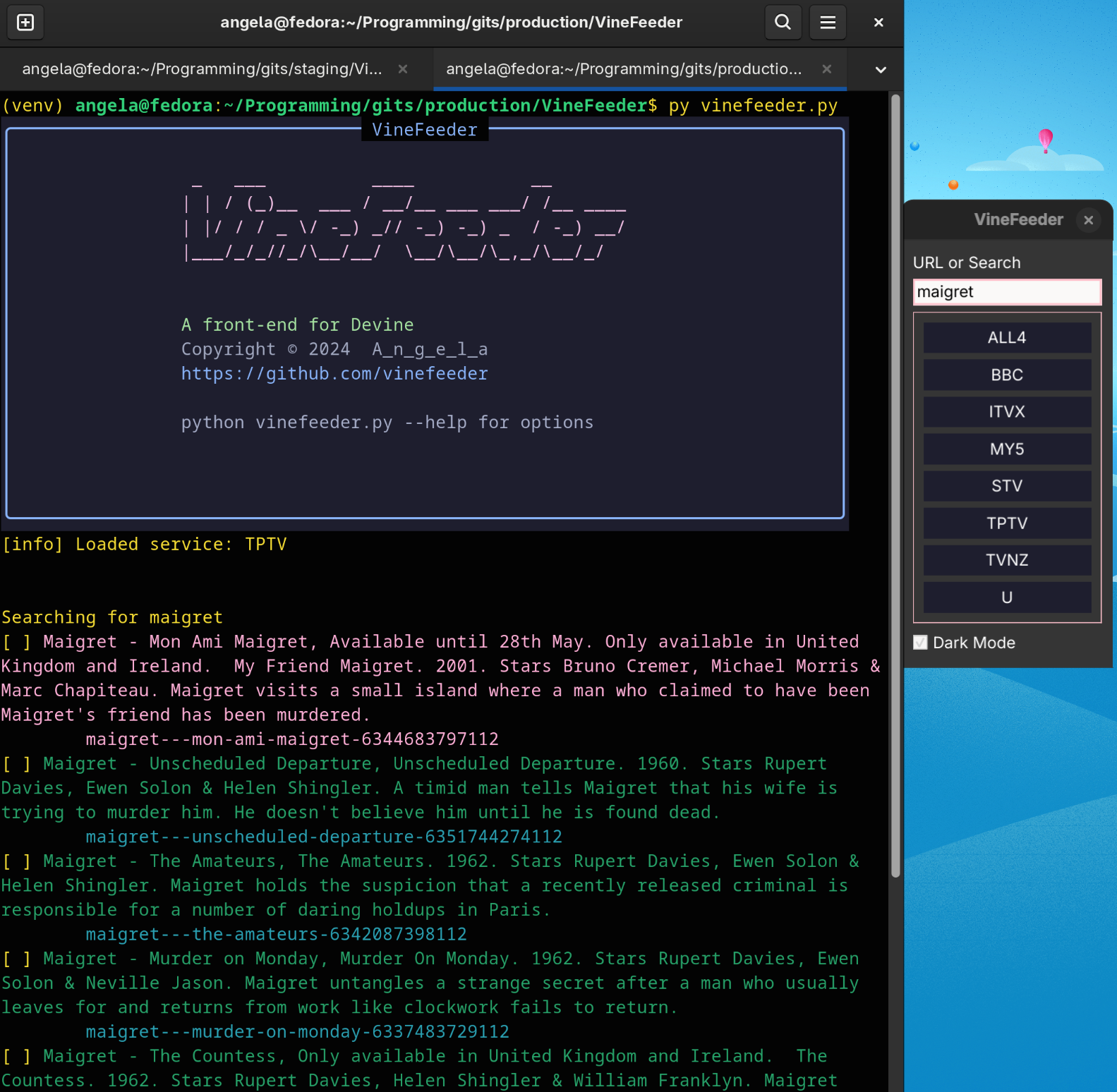Close the production terminal tab

coord(826,69)
